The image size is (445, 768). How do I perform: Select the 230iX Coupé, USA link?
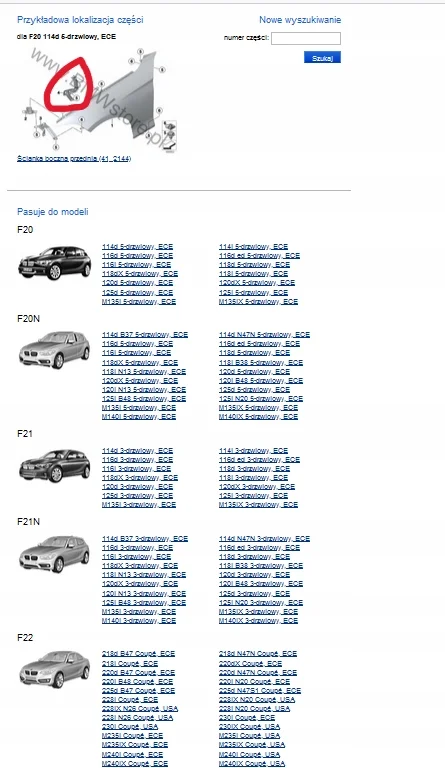pyautogui.click(x=250, y=727)
